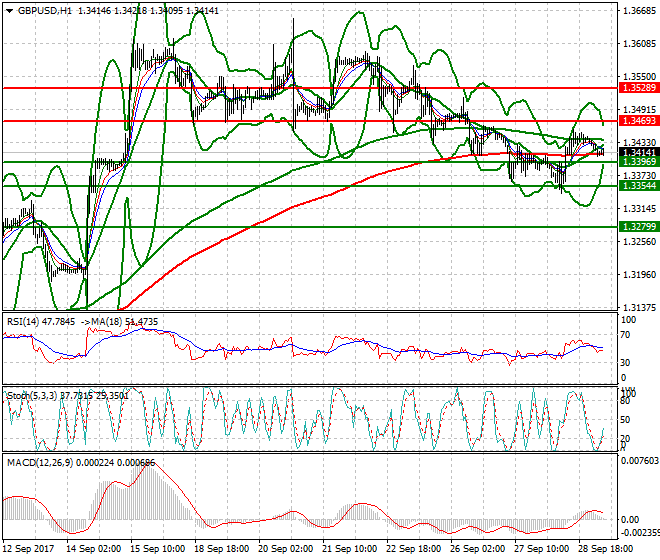Click the 1.35500 price scale value
The height and width of the screenshot is (560, 660).
click(x=639, y=77)
